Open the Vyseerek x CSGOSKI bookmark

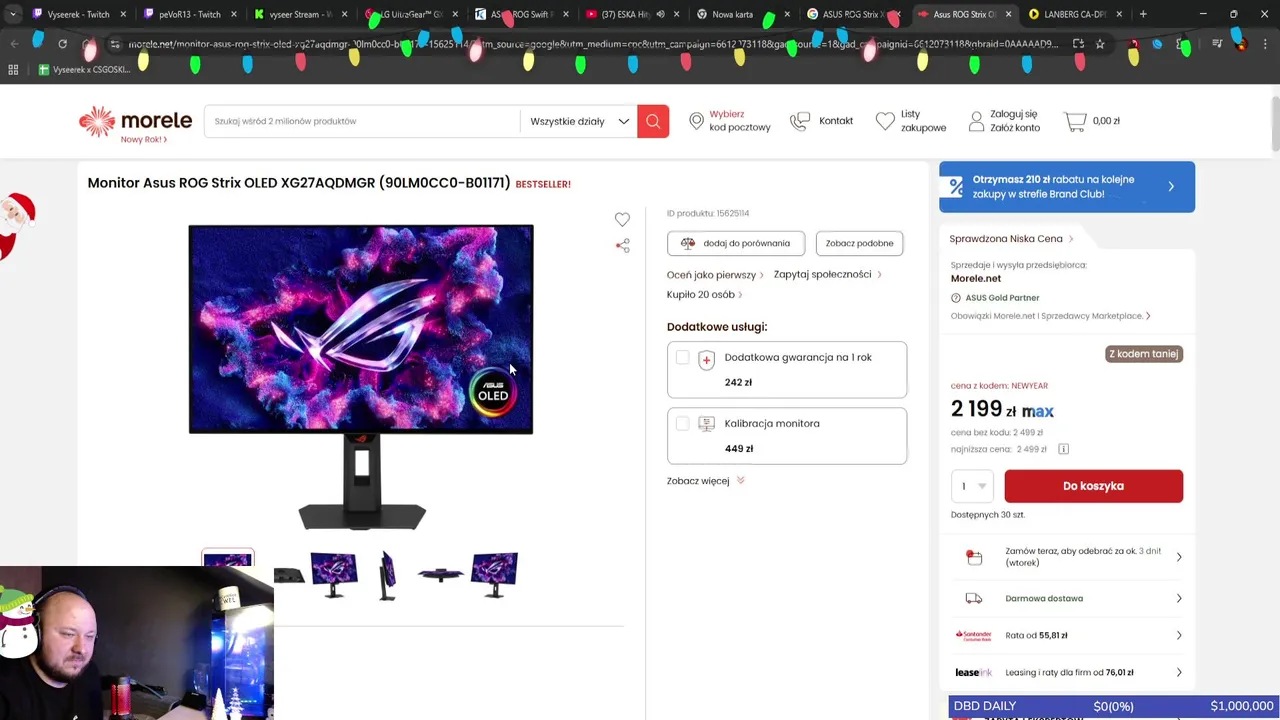point(85,70)
